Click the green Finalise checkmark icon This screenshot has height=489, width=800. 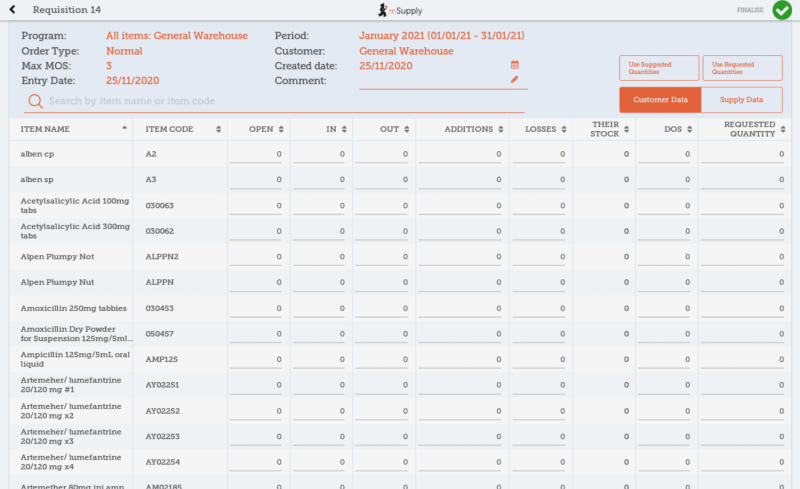[781, 11]
